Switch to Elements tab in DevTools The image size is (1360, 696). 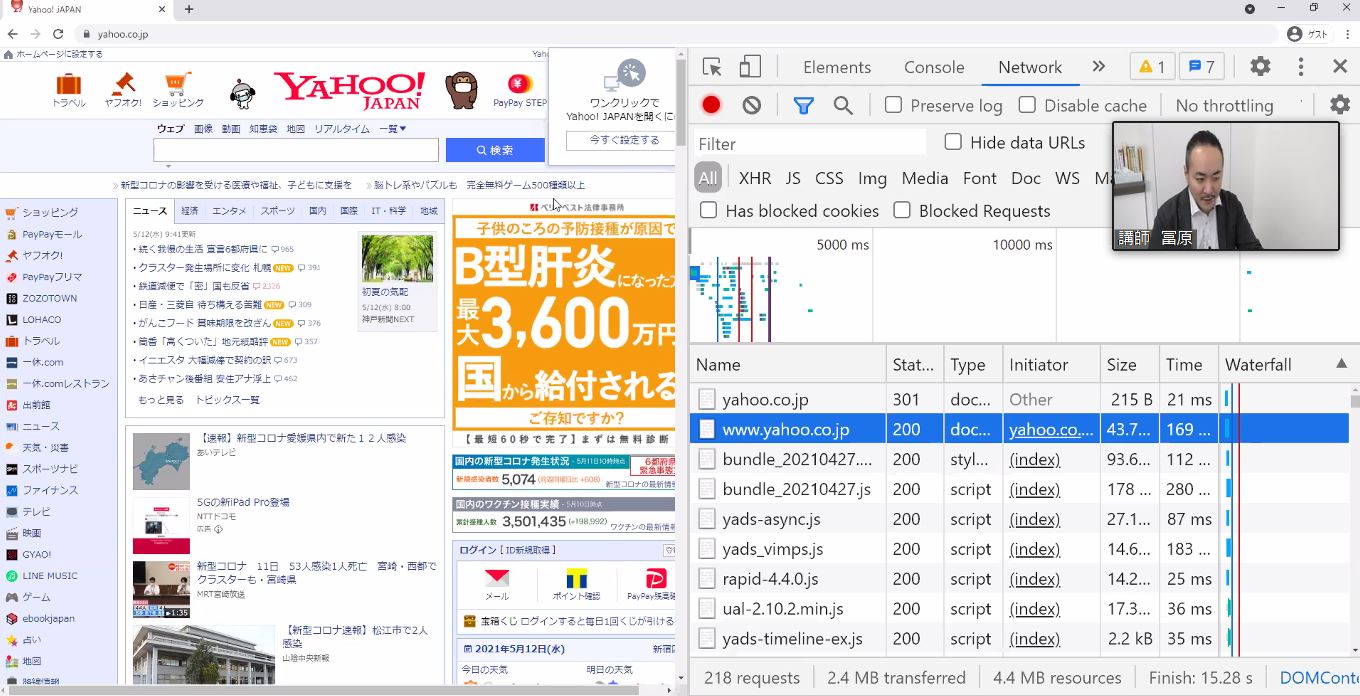pyautogui.click(x=837, y=67)
